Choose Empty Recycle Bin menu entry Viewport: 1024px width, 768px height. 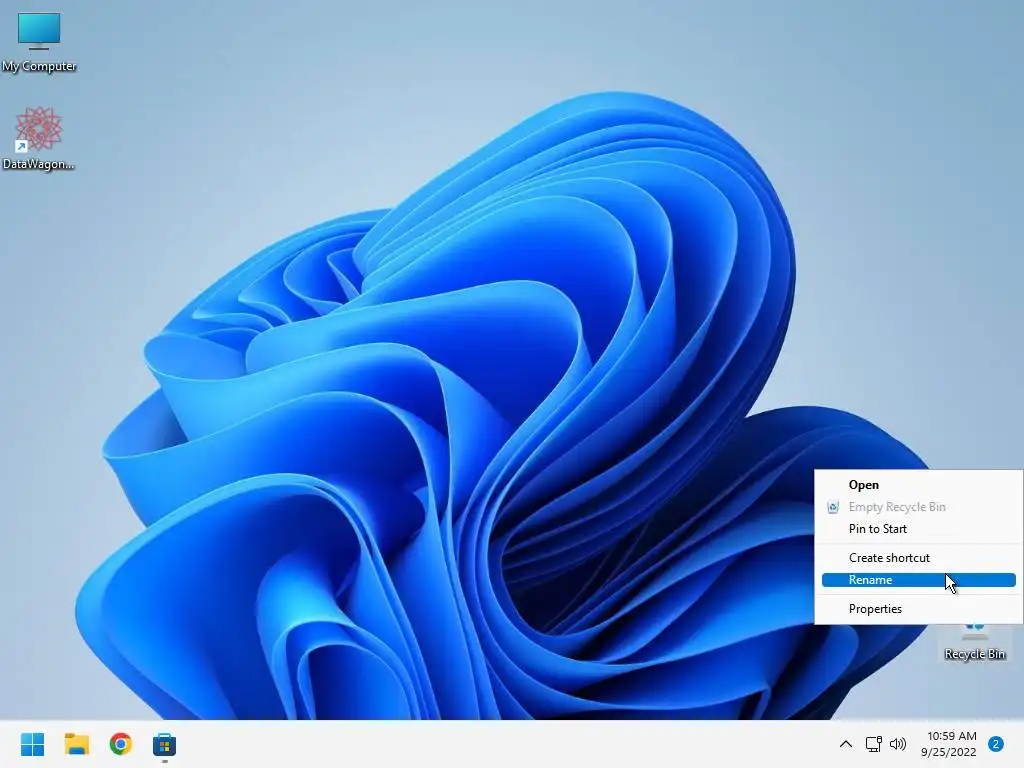(918, 507)
